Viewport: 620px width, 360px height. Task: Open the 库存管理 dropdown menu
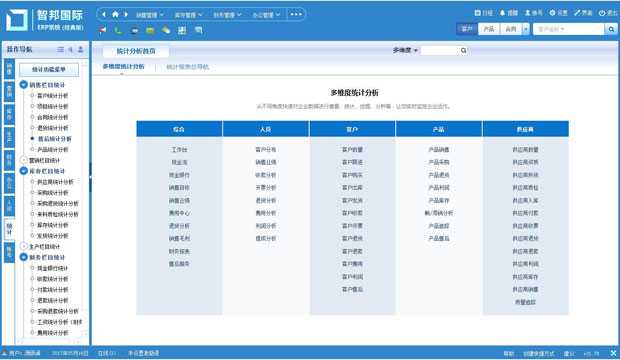pos(189,15)
